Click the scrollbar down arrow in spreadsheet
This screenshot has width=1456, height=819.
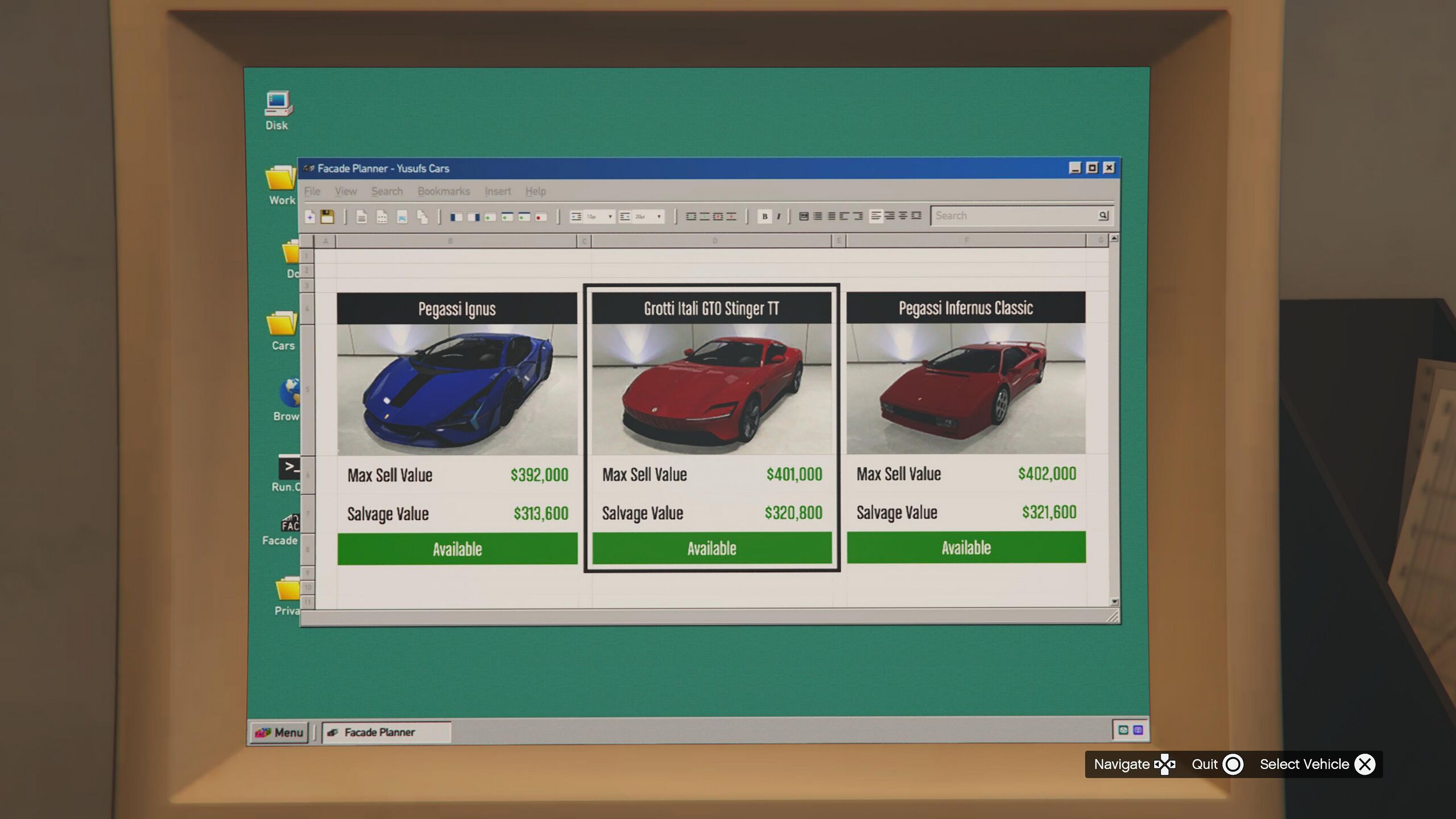[x=1114, y=602]
